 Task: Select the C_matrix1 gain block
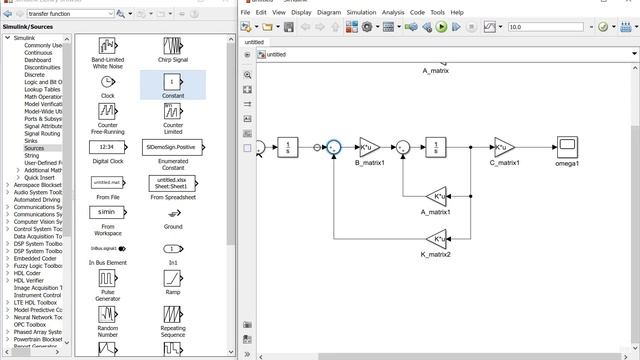(504, 147)
